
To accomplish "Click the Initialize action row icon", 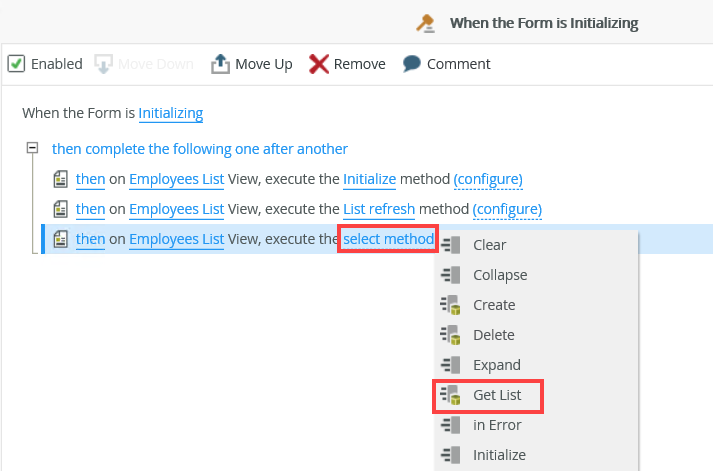I will [x=61, y=180].
